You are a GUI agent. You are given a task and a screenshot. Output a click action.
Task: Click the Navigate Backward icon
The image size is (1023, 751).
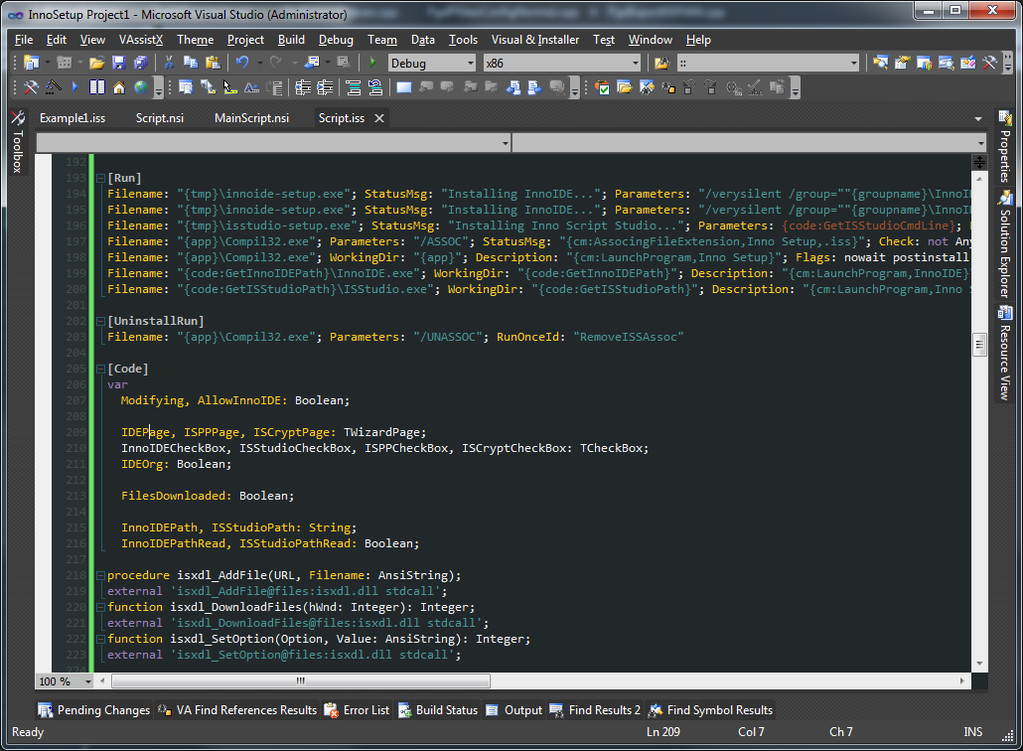312,63
